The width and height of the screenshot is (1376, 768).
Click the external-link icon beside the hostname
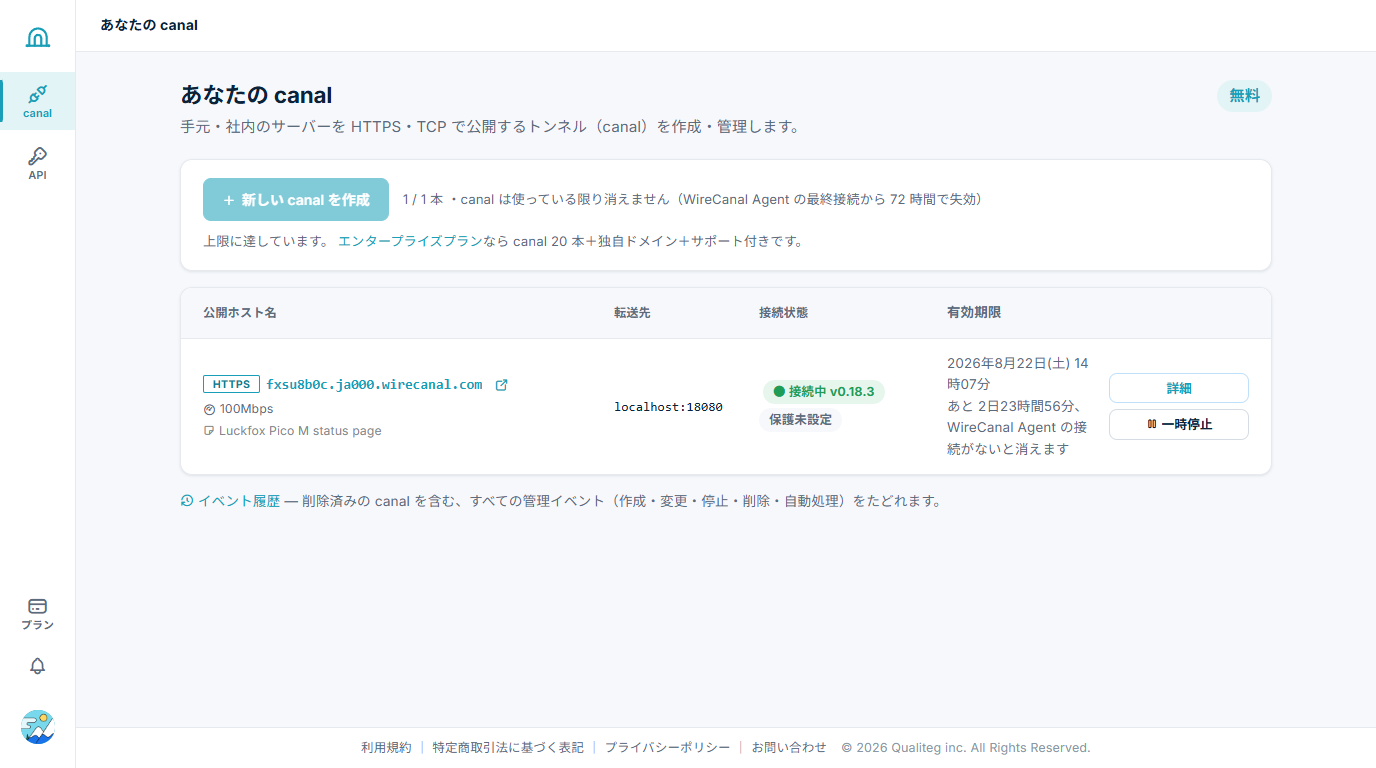pos(502,385)
